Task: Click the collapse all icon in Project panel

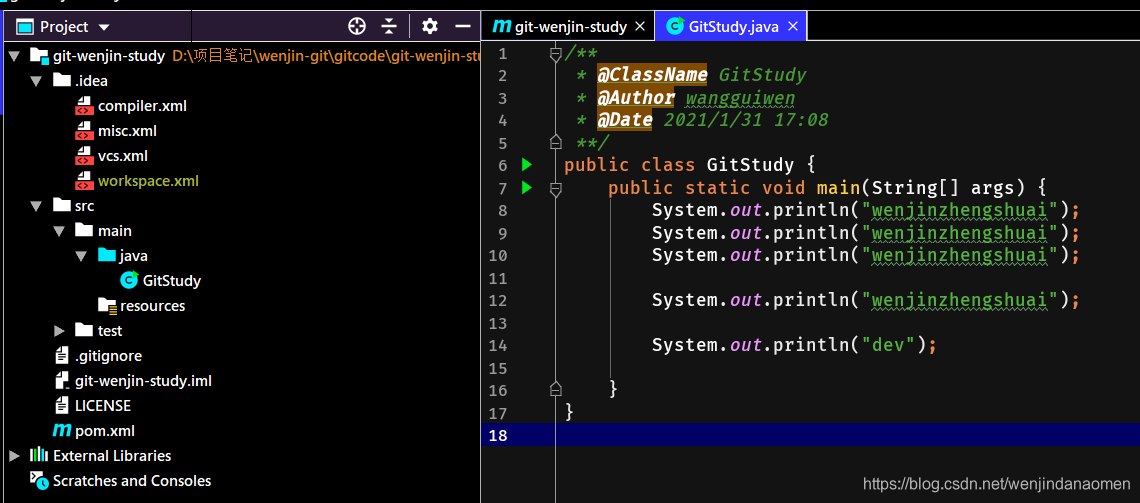Action: pyautogui.click(x=390, y=27)
